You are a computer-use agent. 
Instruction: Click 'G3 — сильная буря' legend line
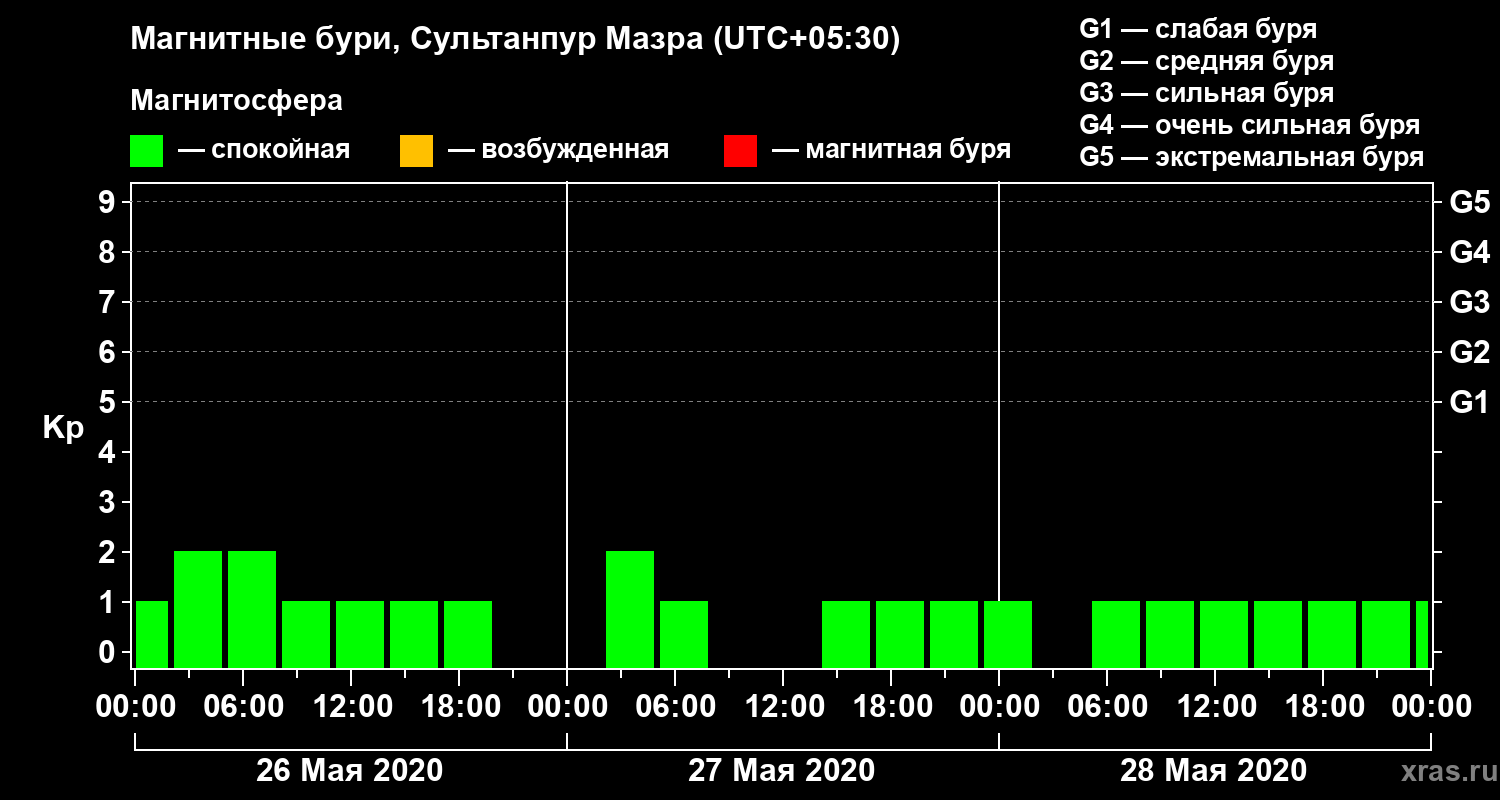(x=1206, y=93)
